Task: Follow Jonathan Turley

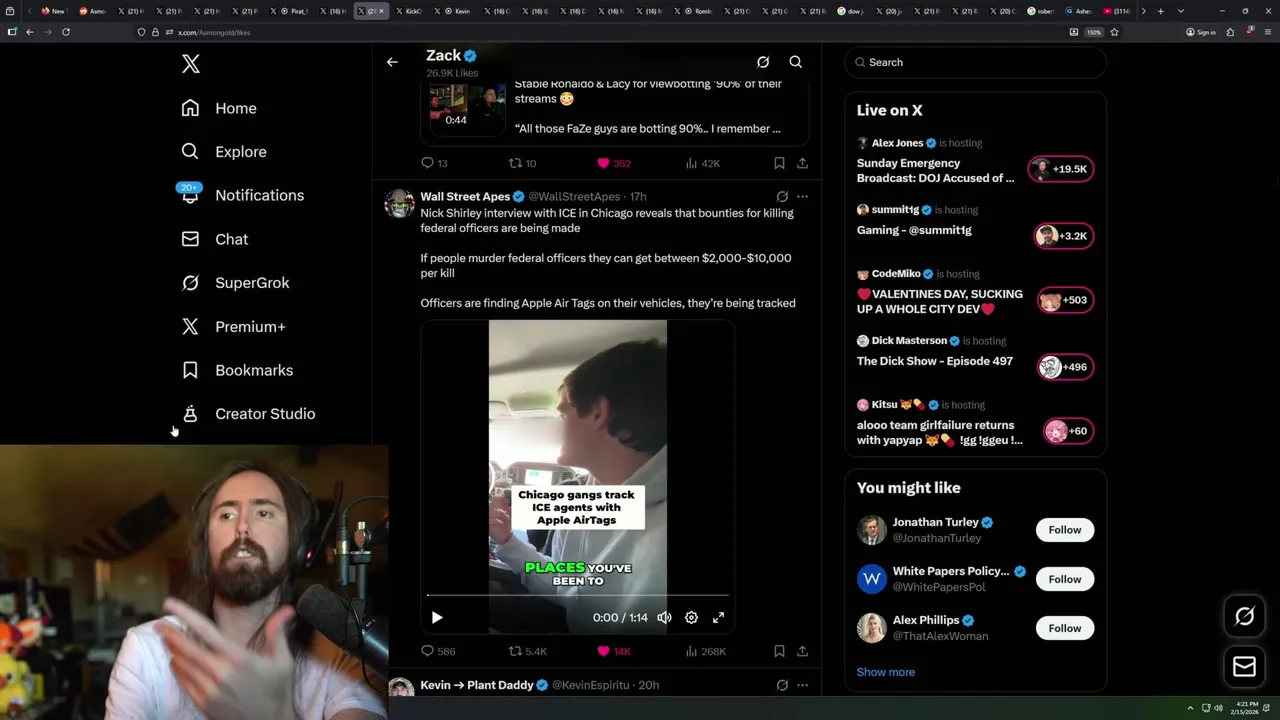Action: coord(1065,530)
